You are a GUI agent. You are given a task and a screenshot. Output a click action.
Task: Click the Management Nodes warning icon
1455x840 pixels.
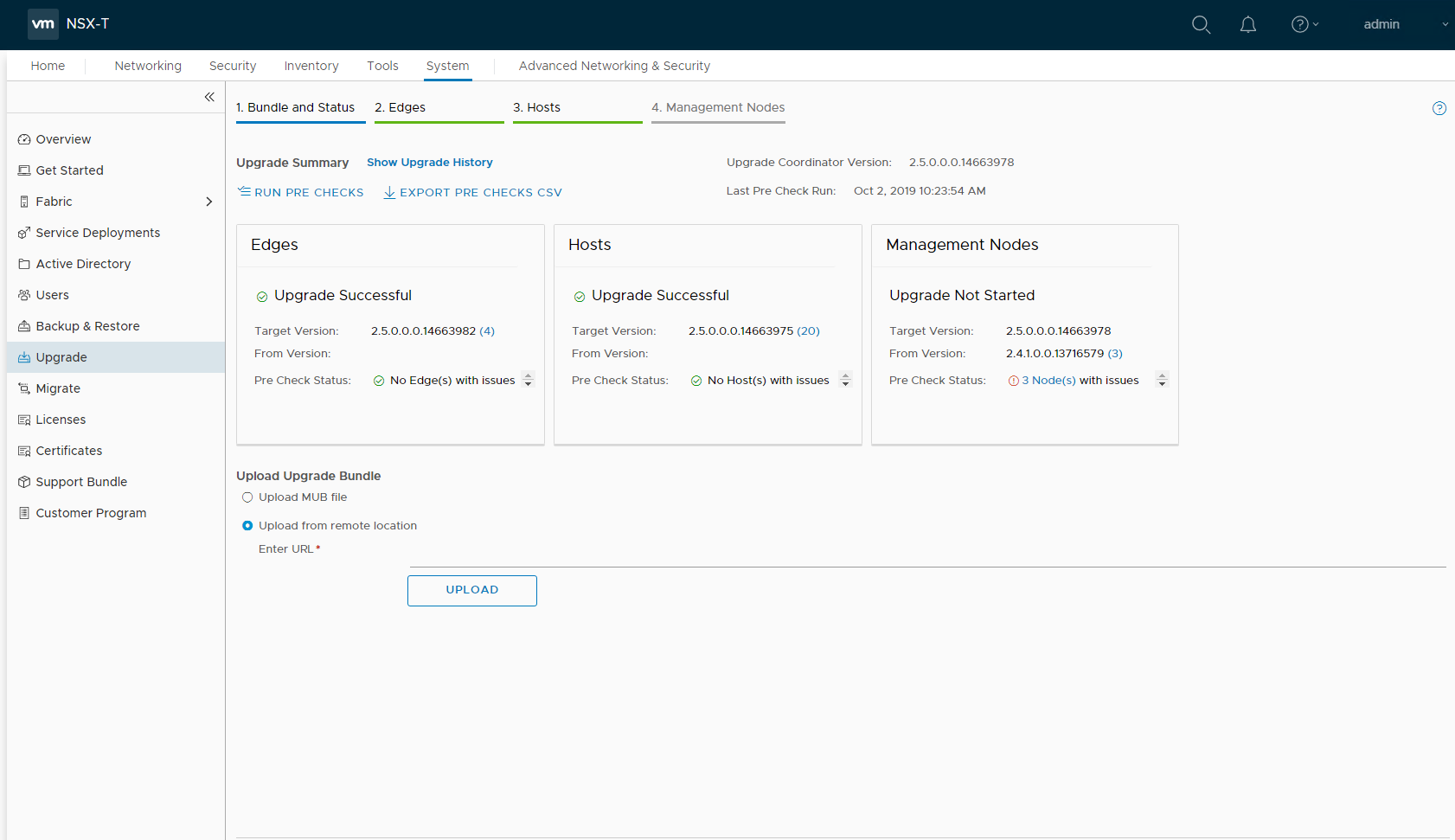pyautogui.click(x=1014, y=381)
